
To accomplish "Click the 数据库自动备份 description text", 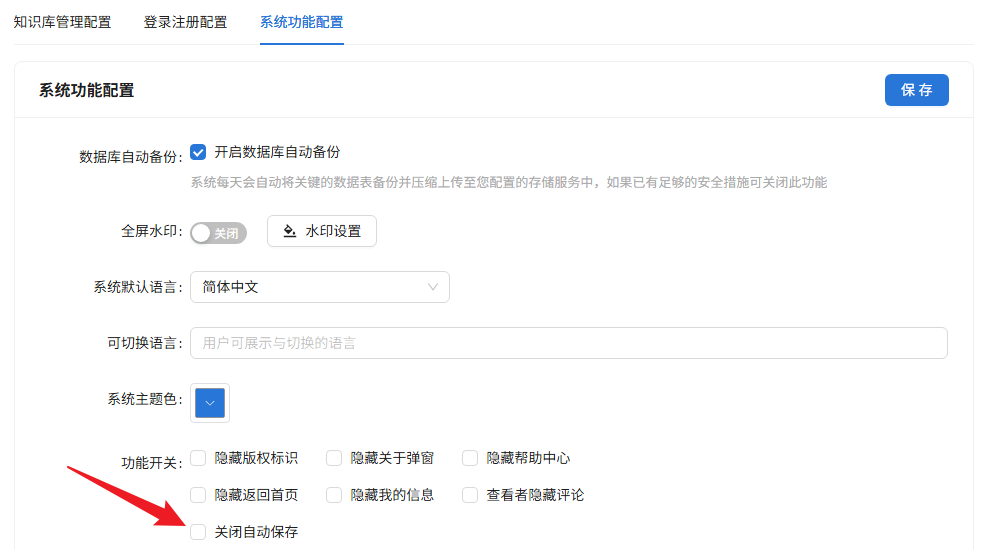I will (508, 182).
